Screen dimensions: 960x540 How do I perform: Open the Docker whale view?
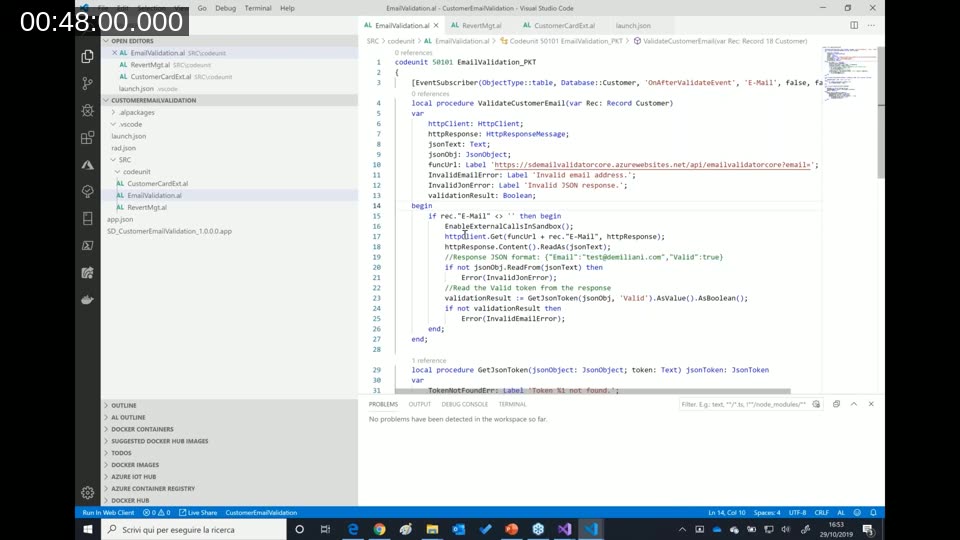click(x=88, y=299)
